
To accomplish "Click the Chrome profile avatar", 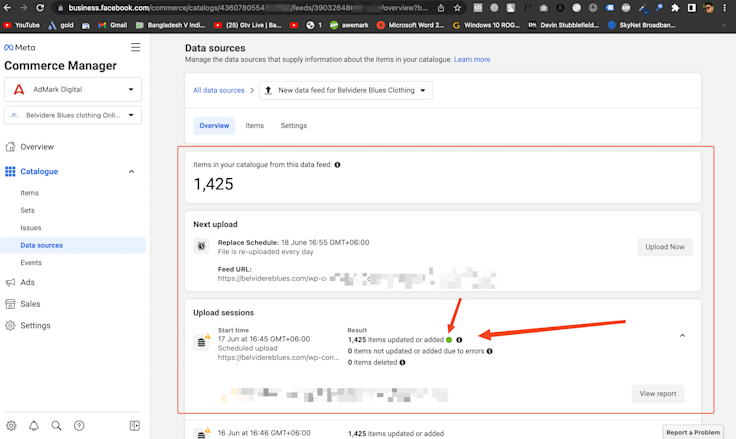I will pos(708,8).
